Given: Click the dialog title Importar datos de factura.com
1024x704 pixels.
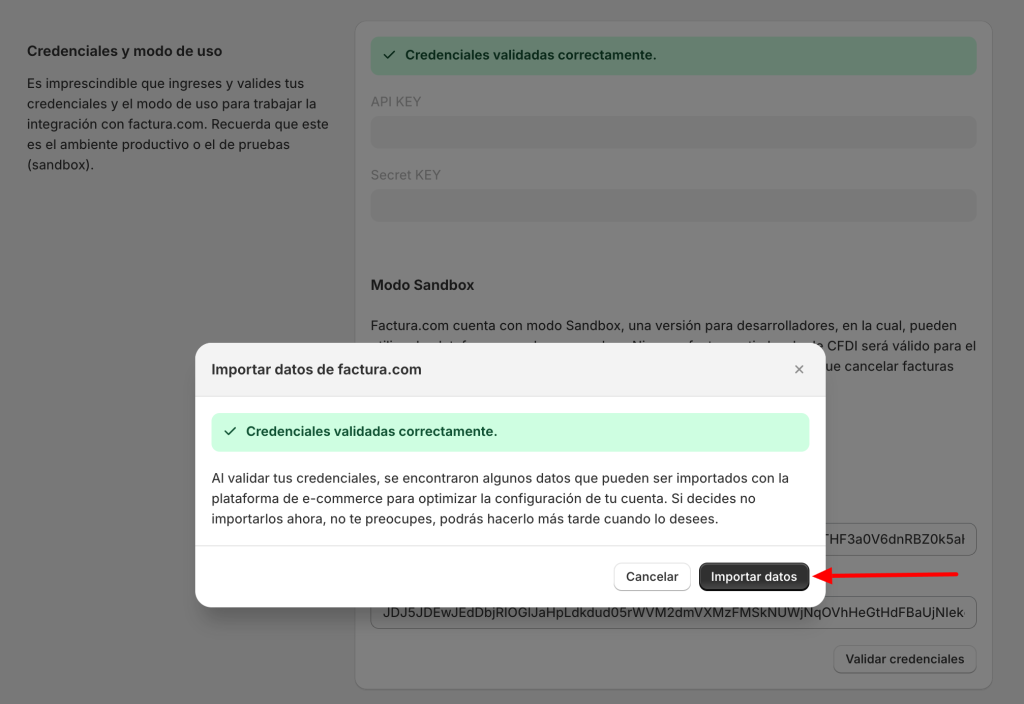Looking at the screenshot, I should point(316,370).
